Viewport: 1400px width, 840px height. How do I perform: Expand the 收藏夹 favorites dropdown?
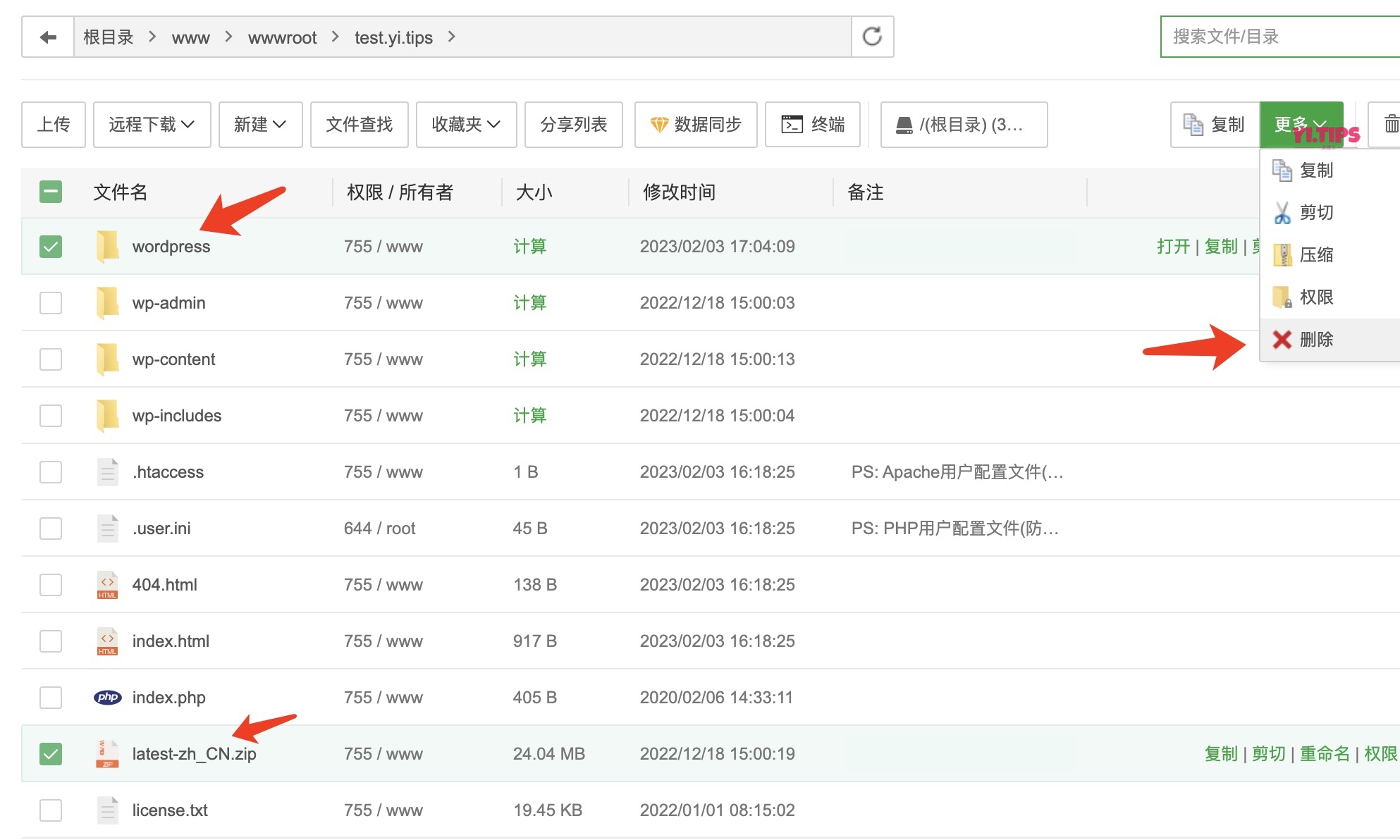point(466,125)
